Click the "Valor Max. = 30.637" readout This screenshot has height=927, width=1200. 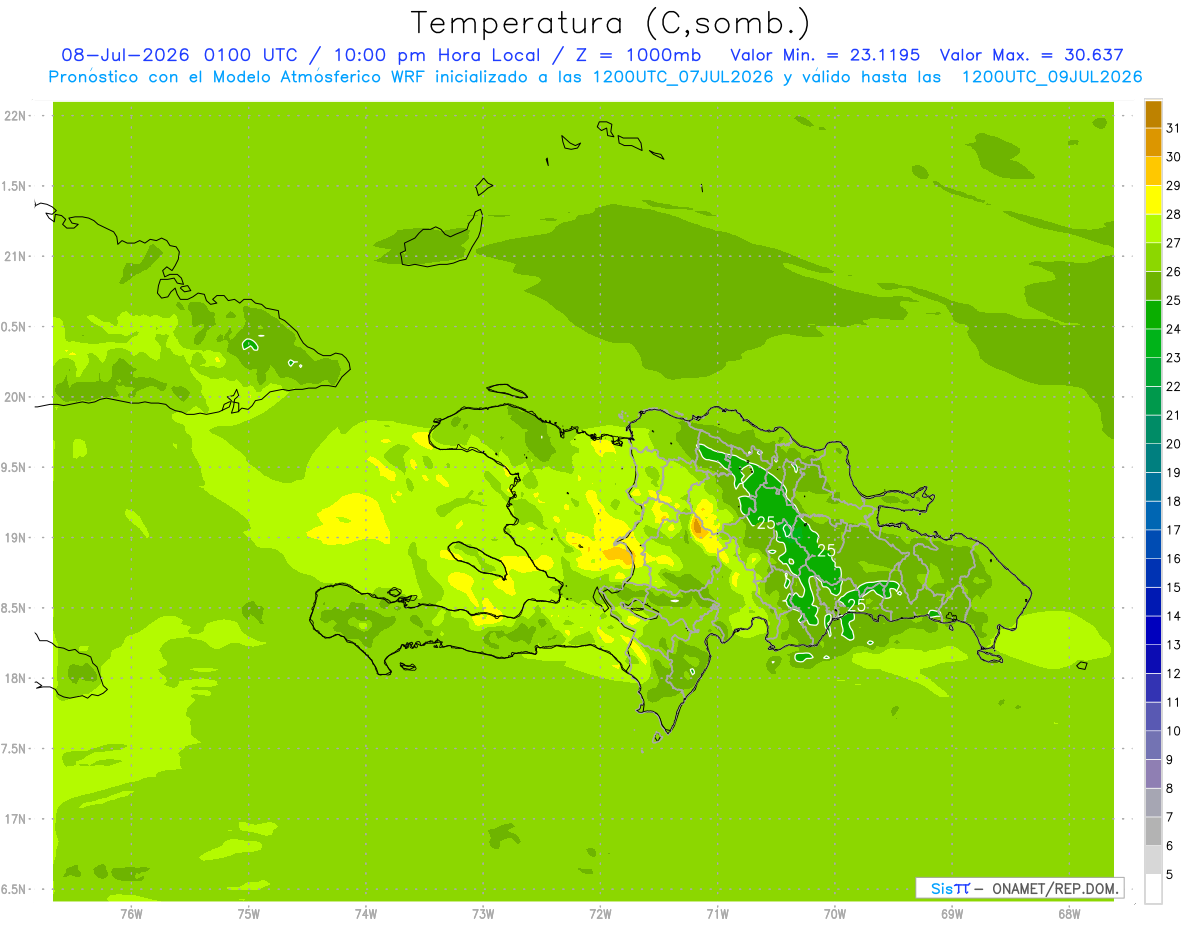click(x=1031, y=55)
